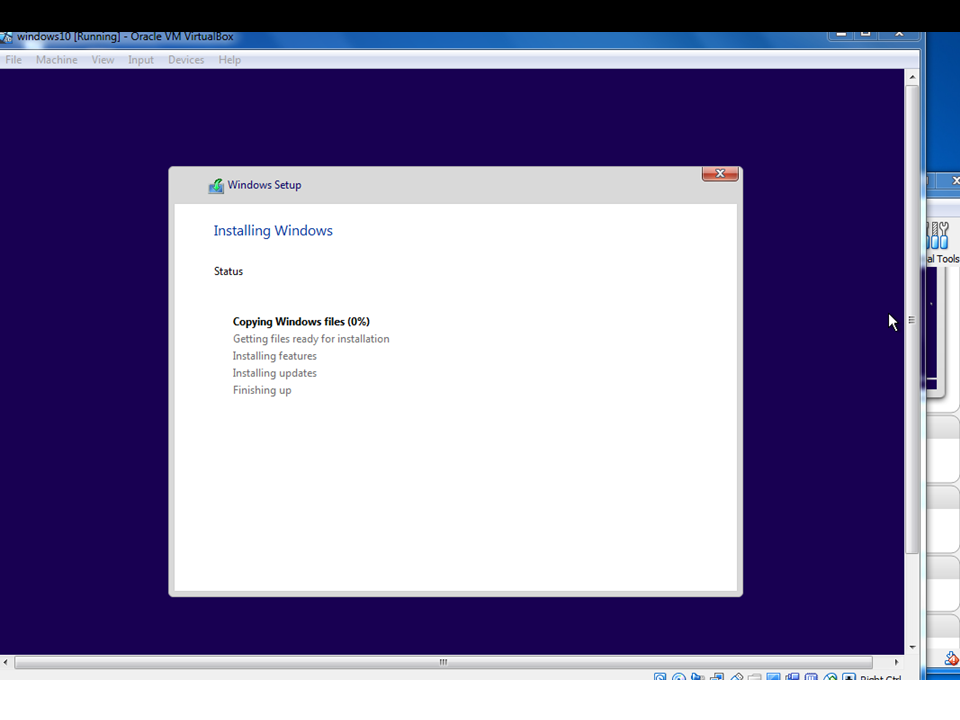Image resolution: width=960 pixels, height=720 pixels.
Task: Click the horizontal scrollbar left arrow
Action: coord(7,662)
